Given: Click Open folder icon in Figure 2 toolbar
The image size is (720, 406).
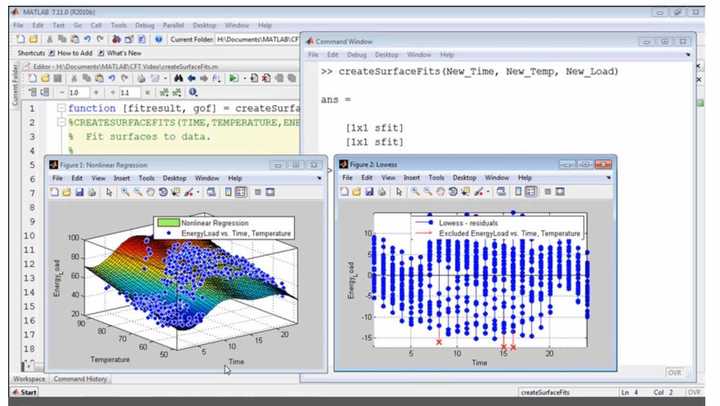Looking at the screenshot, I should [357, 192].
